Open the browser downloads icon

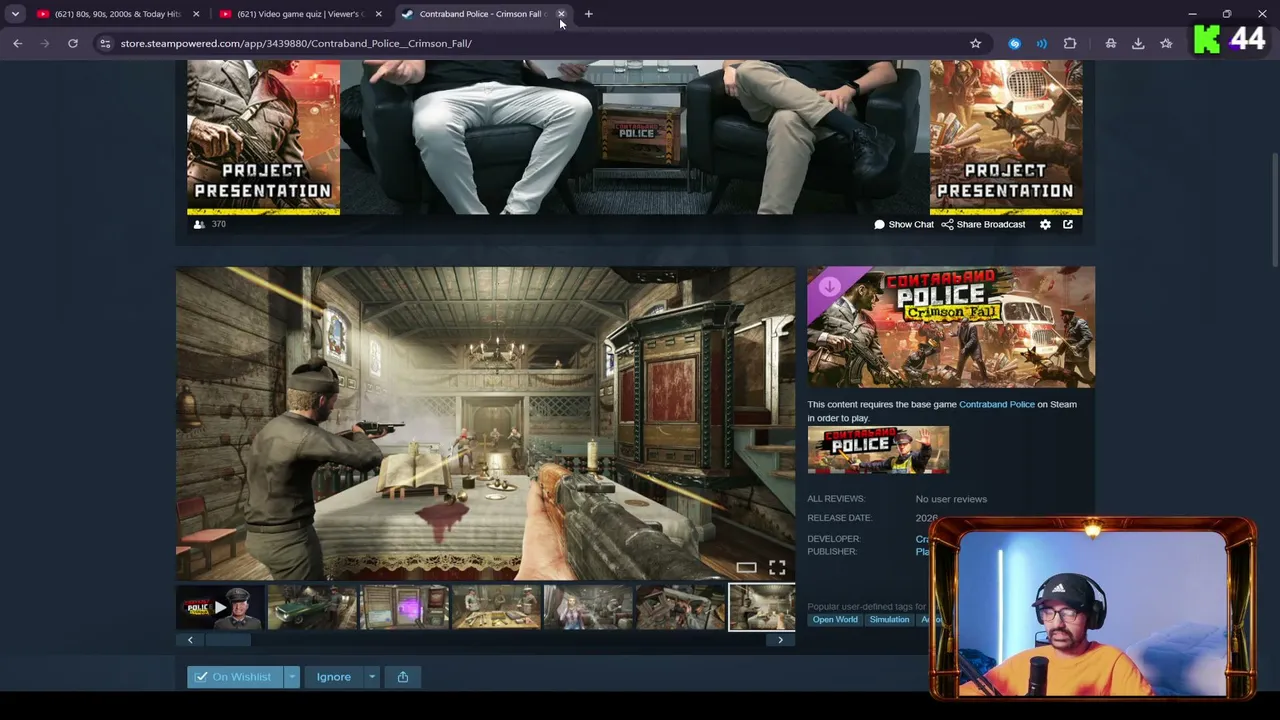pos(1138,43)
